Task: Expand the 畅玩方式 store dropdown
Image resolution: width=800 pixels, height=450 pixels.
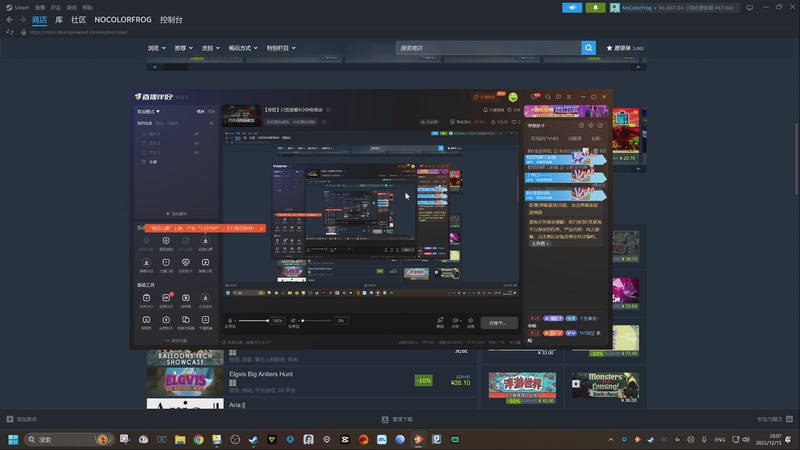Action: click(243, 48)
